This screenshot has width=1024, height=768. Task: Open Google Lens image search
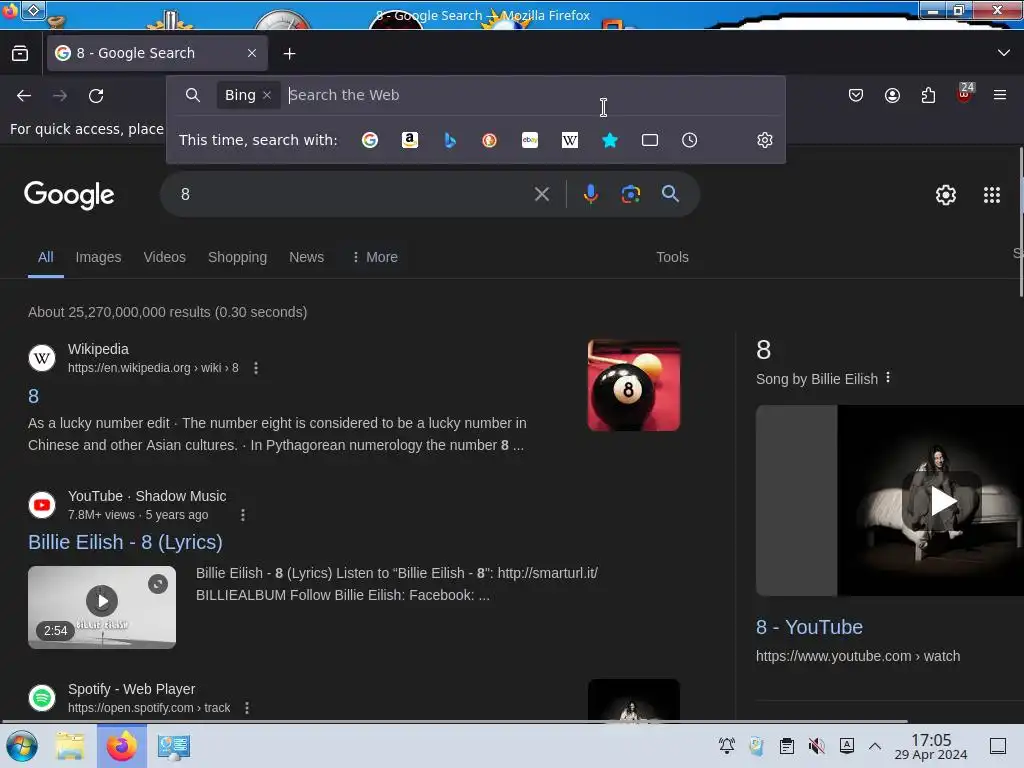pos(630,194)
